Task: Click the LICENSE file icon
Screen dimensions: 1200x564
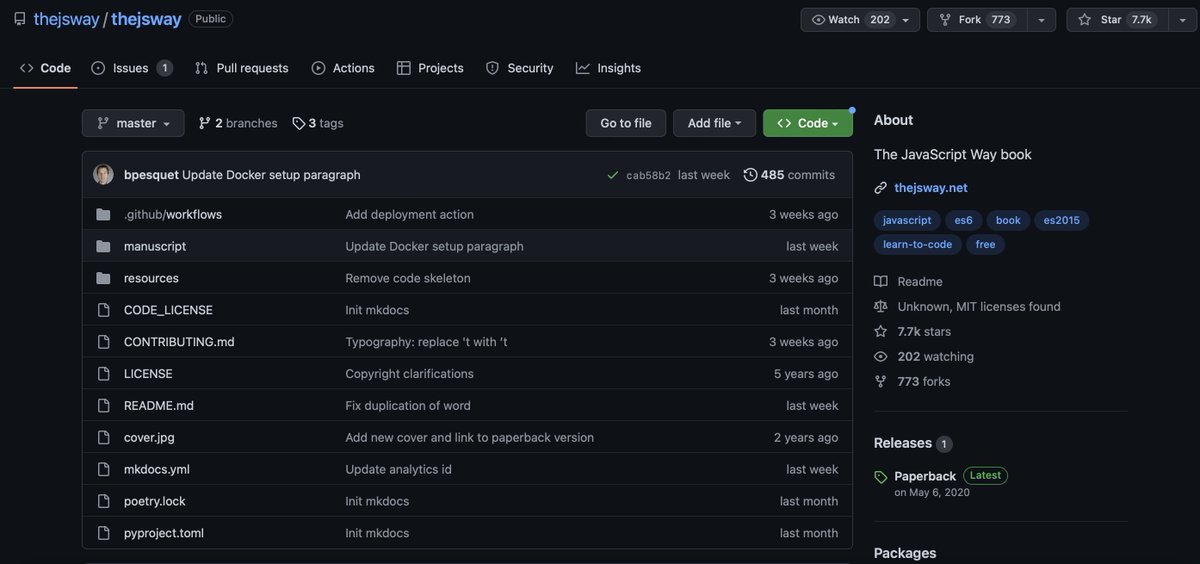Action: click(103, 374)
